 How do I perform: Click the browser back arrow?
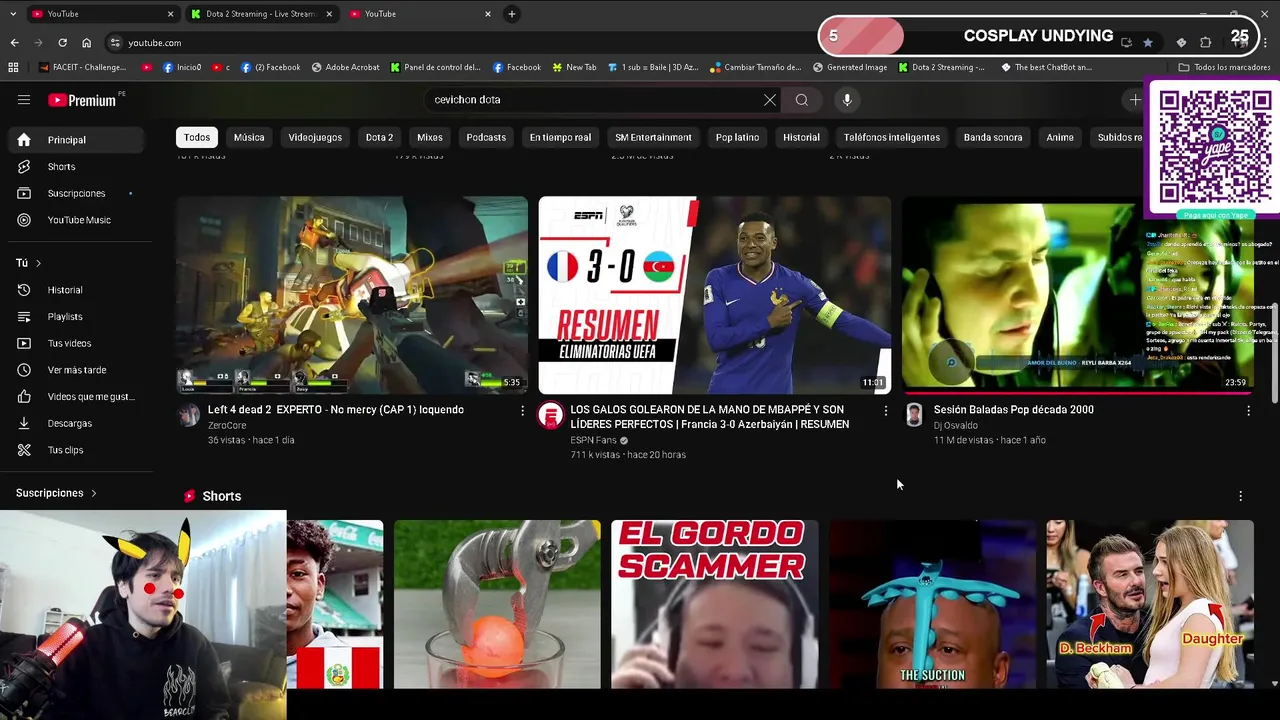(x=14, y=43)
